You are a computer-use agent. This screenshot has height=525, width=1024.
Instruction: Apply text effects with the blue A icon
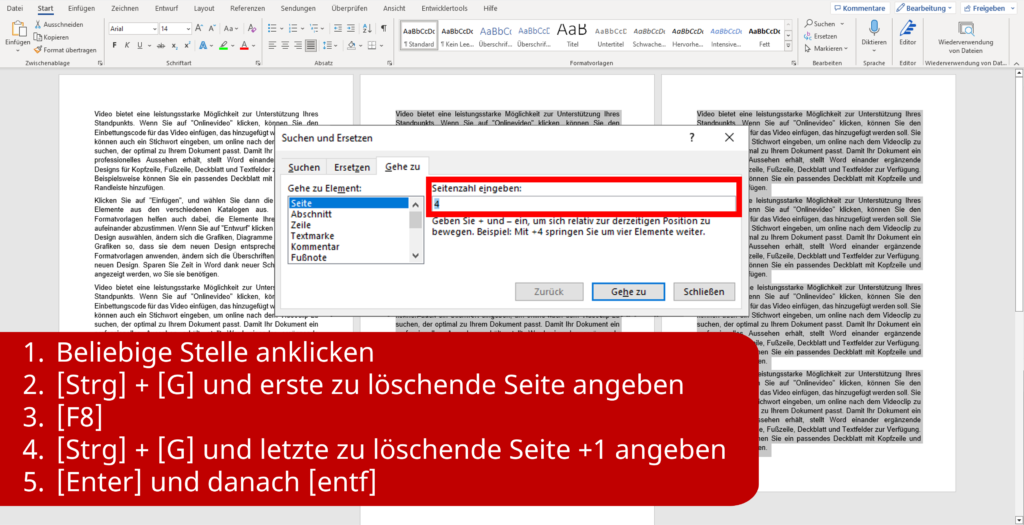(202, 46)
